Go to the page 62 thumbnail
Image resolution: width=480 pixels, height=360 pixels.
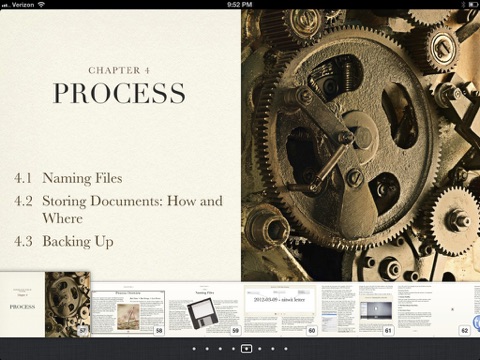point(433,310)
